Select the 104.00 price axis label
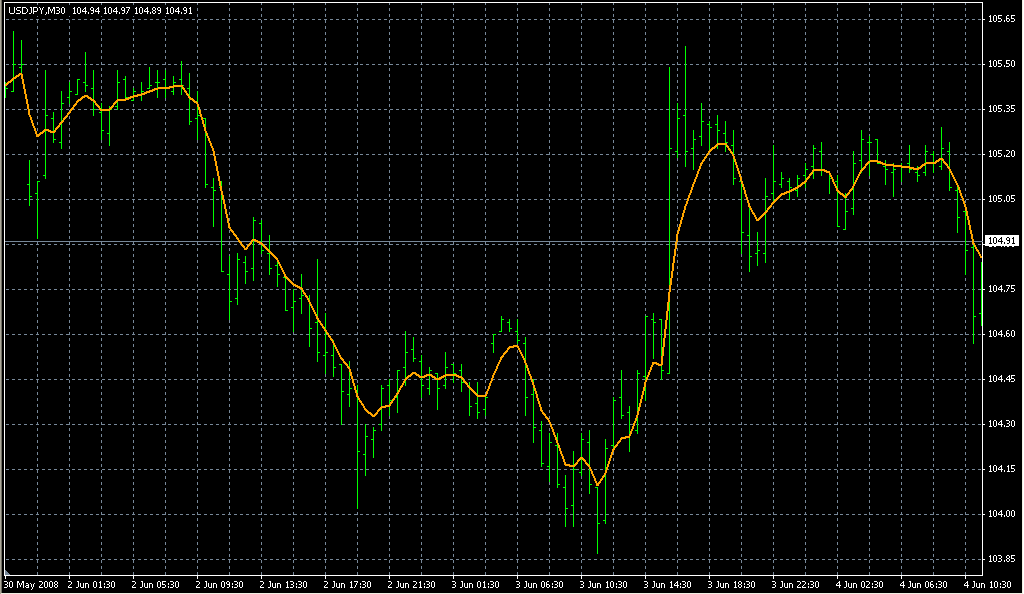Viewport: 1024px width, 594px height. point(1001,514)
